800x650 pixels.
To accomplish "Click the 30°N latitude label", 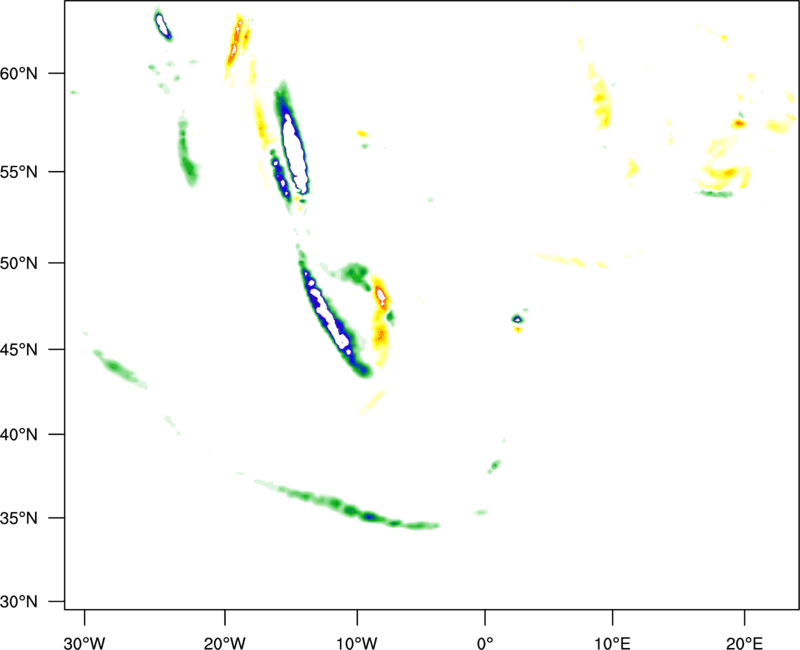I will coord(19,602).
